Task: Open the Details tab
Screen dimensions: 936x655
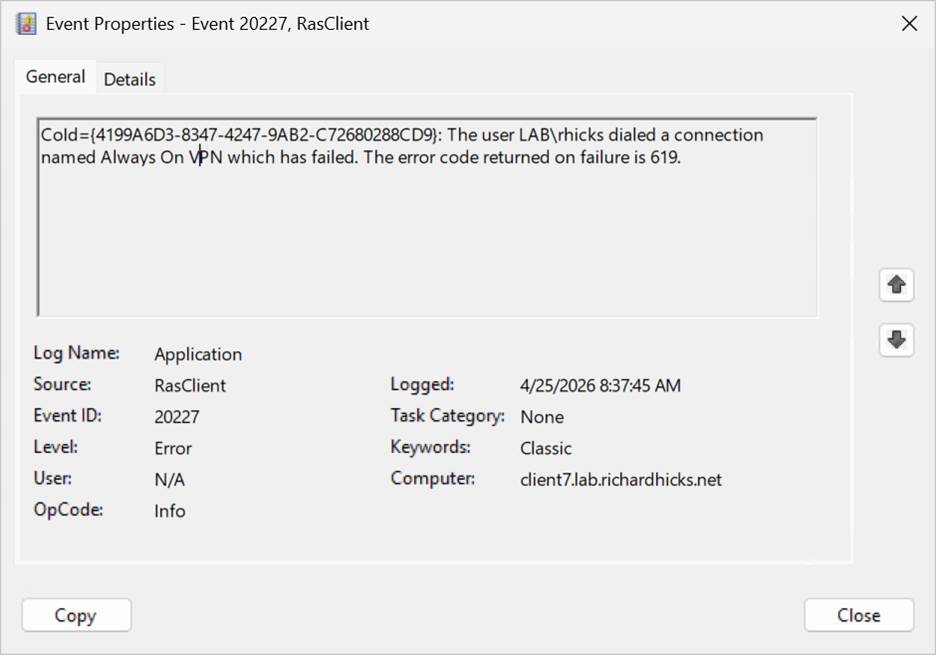Action: (x=130, y=79)
